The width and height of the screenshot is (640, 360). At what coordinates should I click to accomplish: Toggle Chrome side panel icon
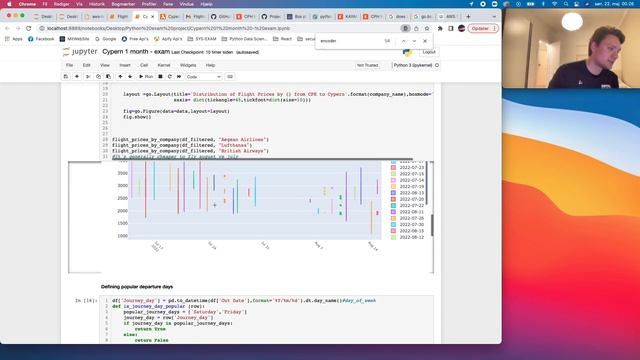click(451, 29)
